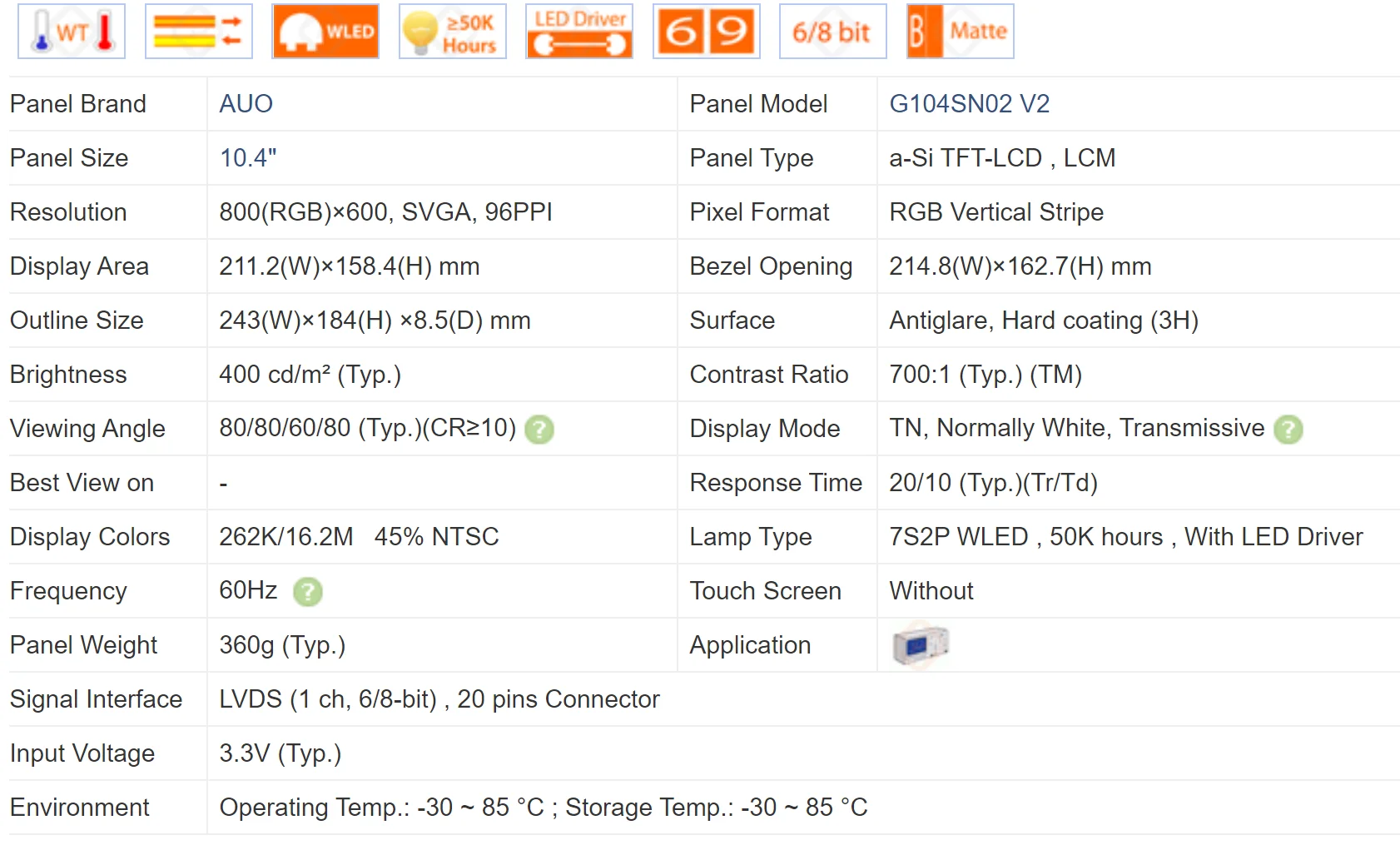Click response time value 20/10 (Typ.)(Tr/Td)
1400x845 pixels.
pos(994,483)
